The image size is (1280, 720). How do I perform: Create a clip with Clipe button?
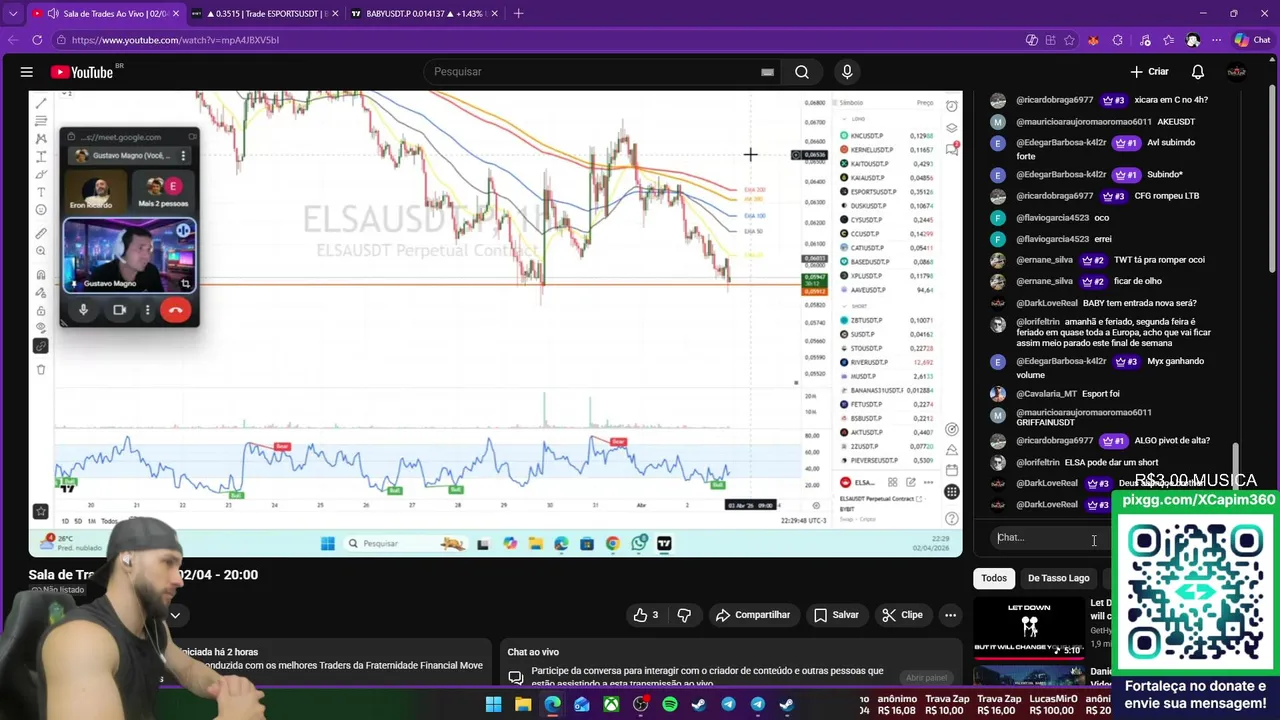(x=902, y=615)
